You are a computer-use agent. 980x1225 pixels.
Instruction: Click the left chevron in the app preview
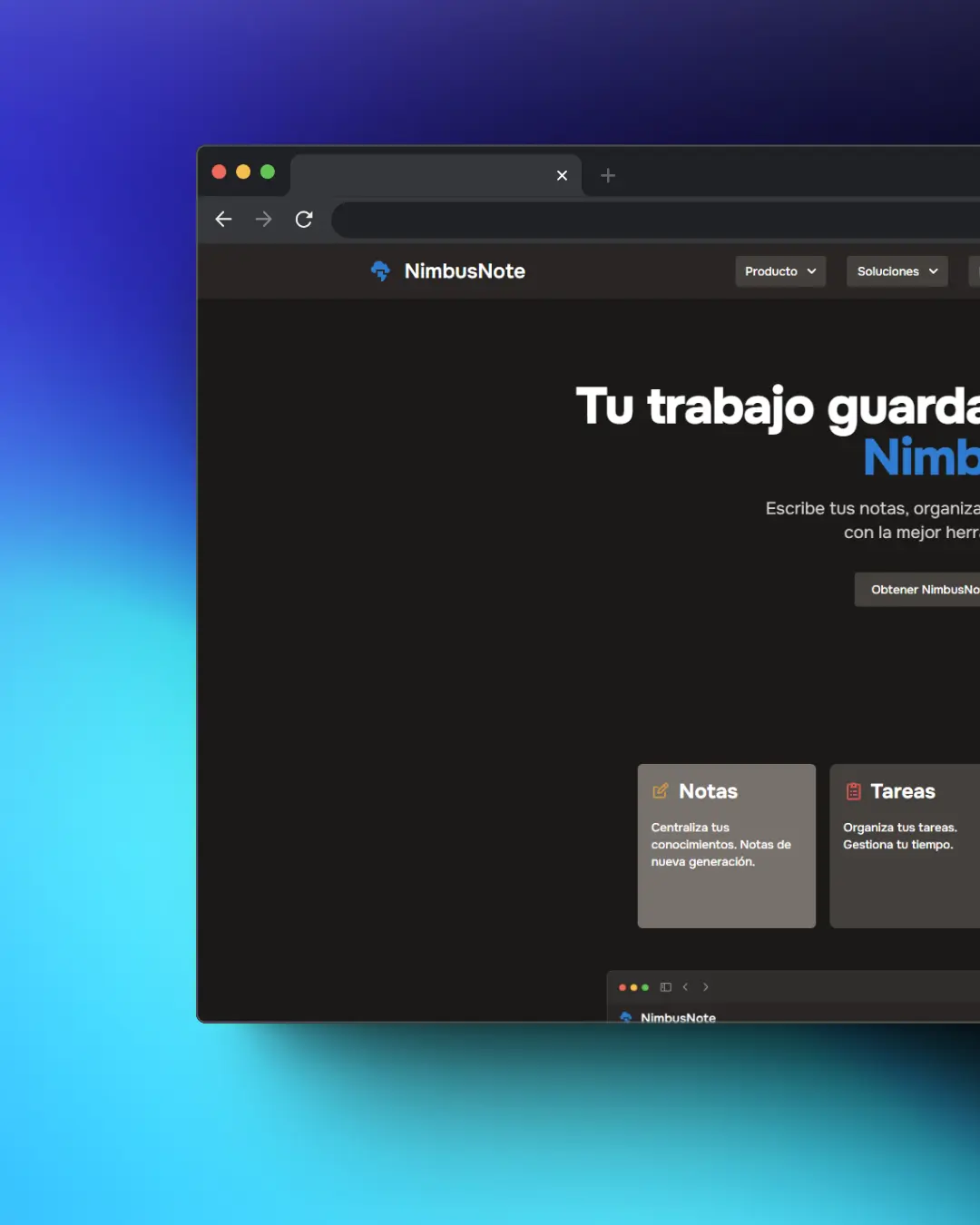point(685,987)
